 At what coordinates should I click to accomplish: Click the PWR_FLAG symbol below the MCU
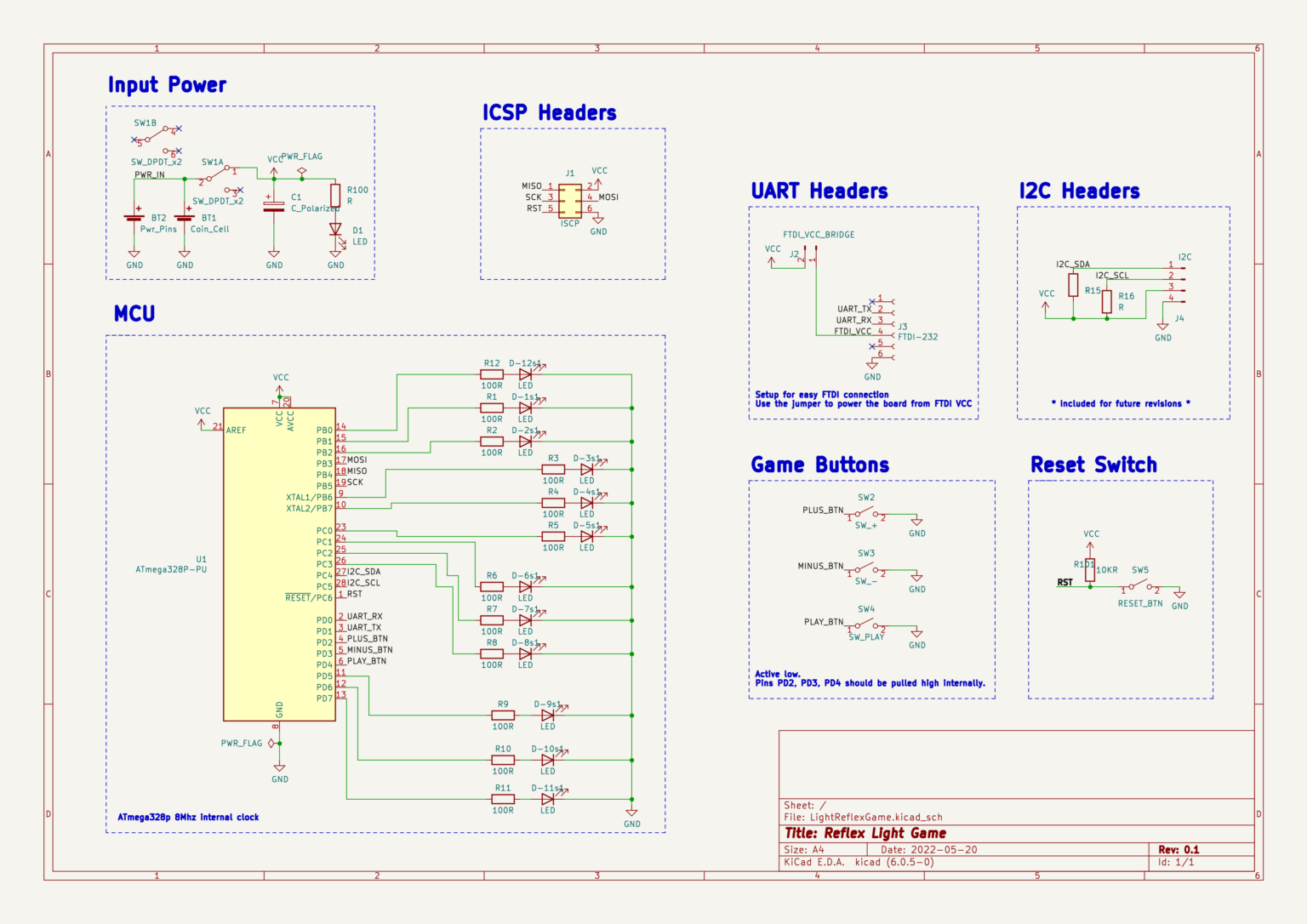[x=271, y=743]
